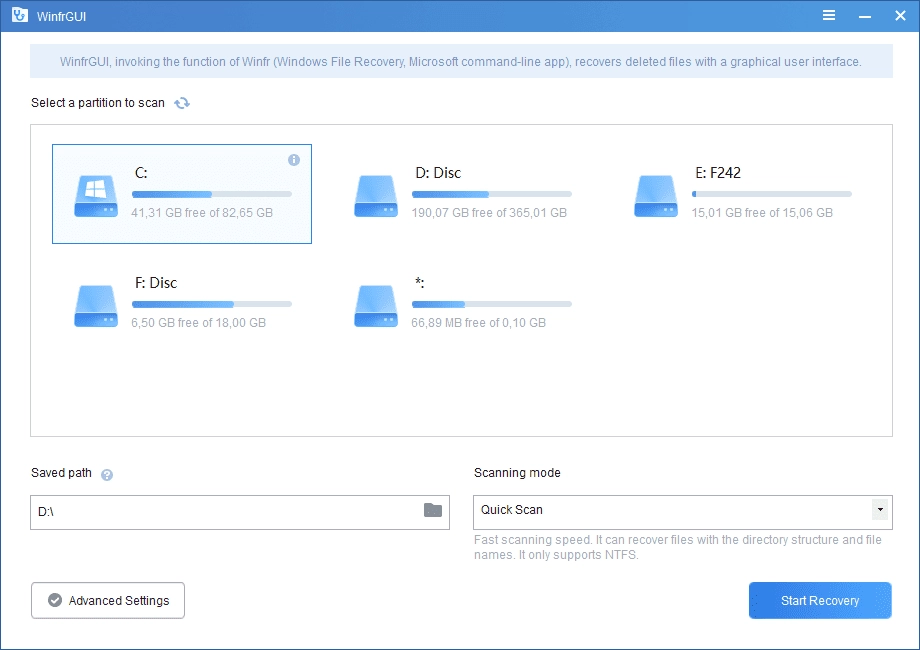The height and width of the screenshot is (650, 920).
Task: Close the WinfrGUI window
Action: (x=900, y=15)
